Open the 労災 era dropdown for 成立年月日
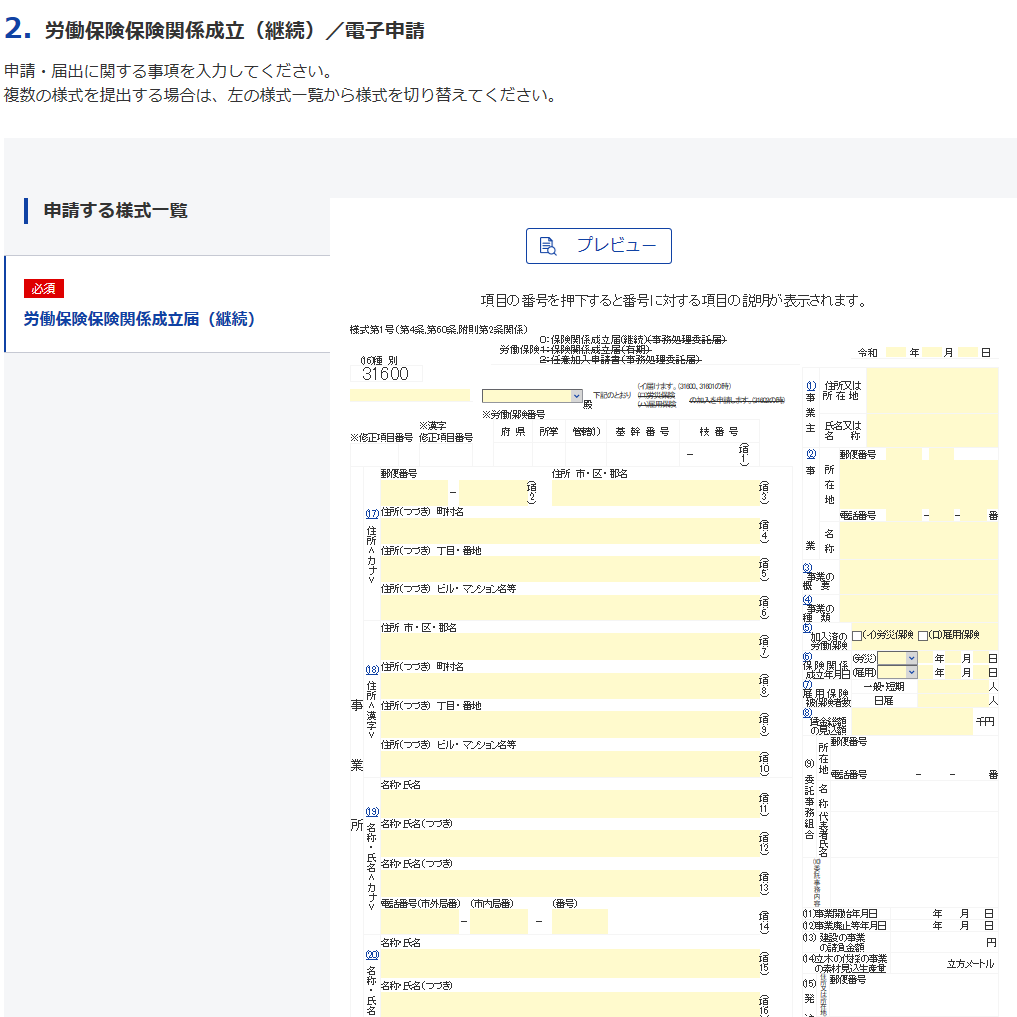Screen dimensions: 1017x1017 [897, 658]
